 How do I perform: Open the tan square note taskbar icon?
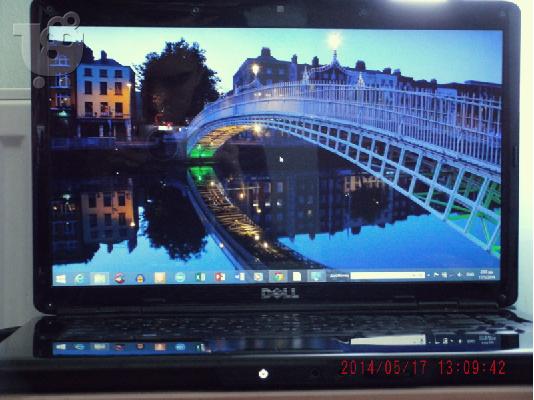coord(160,278)
